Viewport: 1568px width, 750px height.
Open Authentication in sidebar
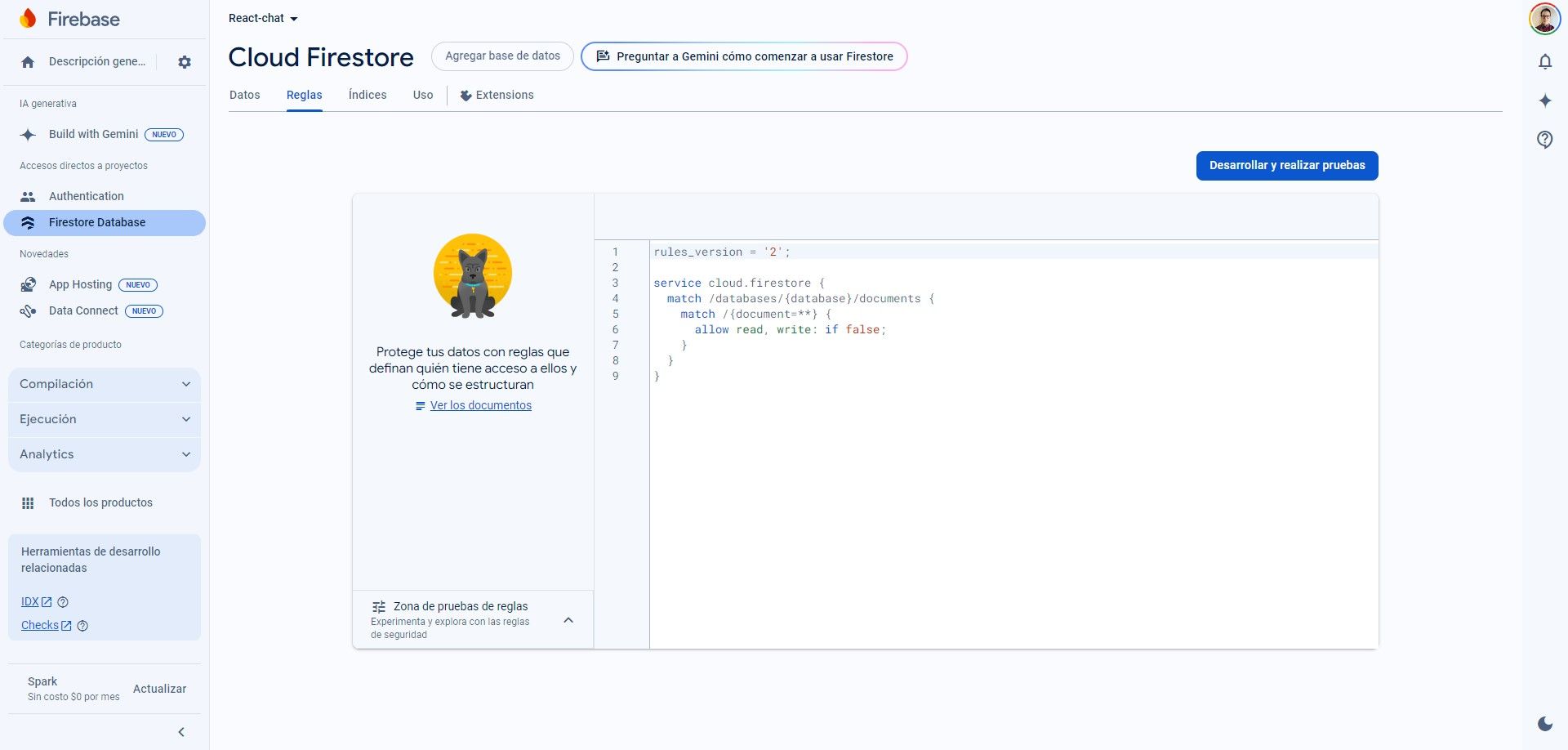[105, 197]
